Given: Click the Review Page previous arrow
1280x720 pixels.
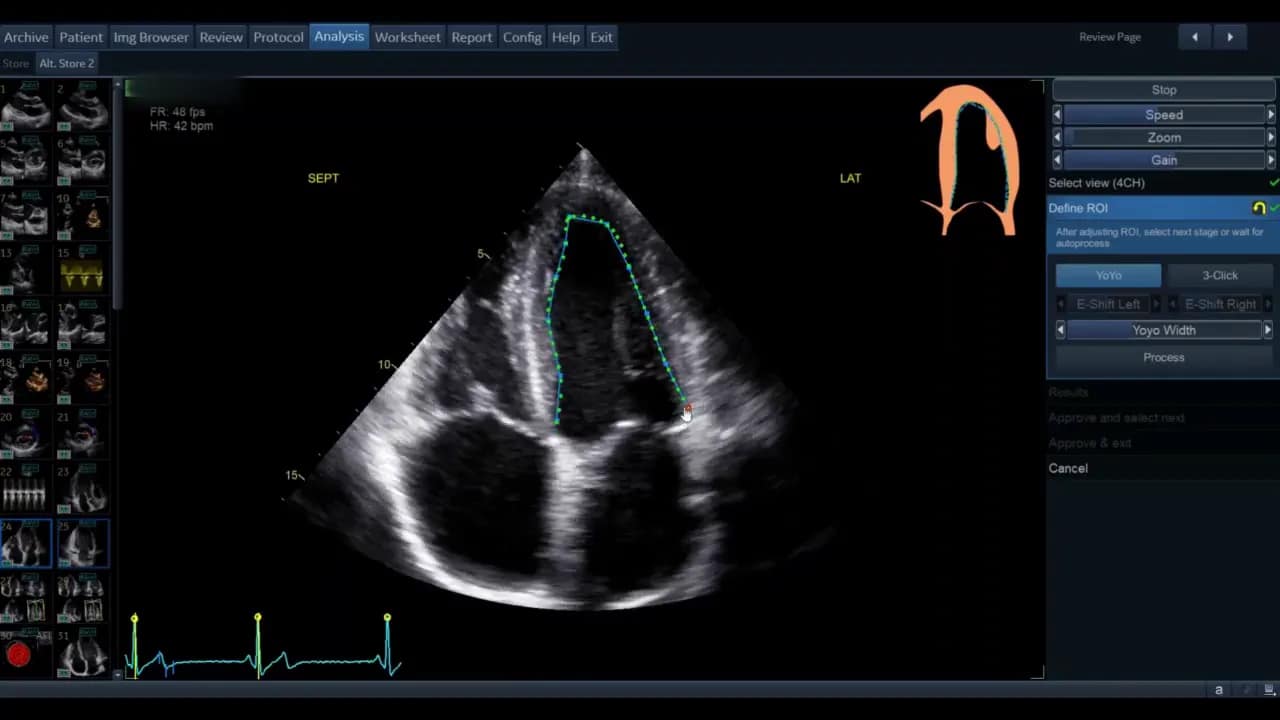Looking at the screenshot, I should (1194, 37).
